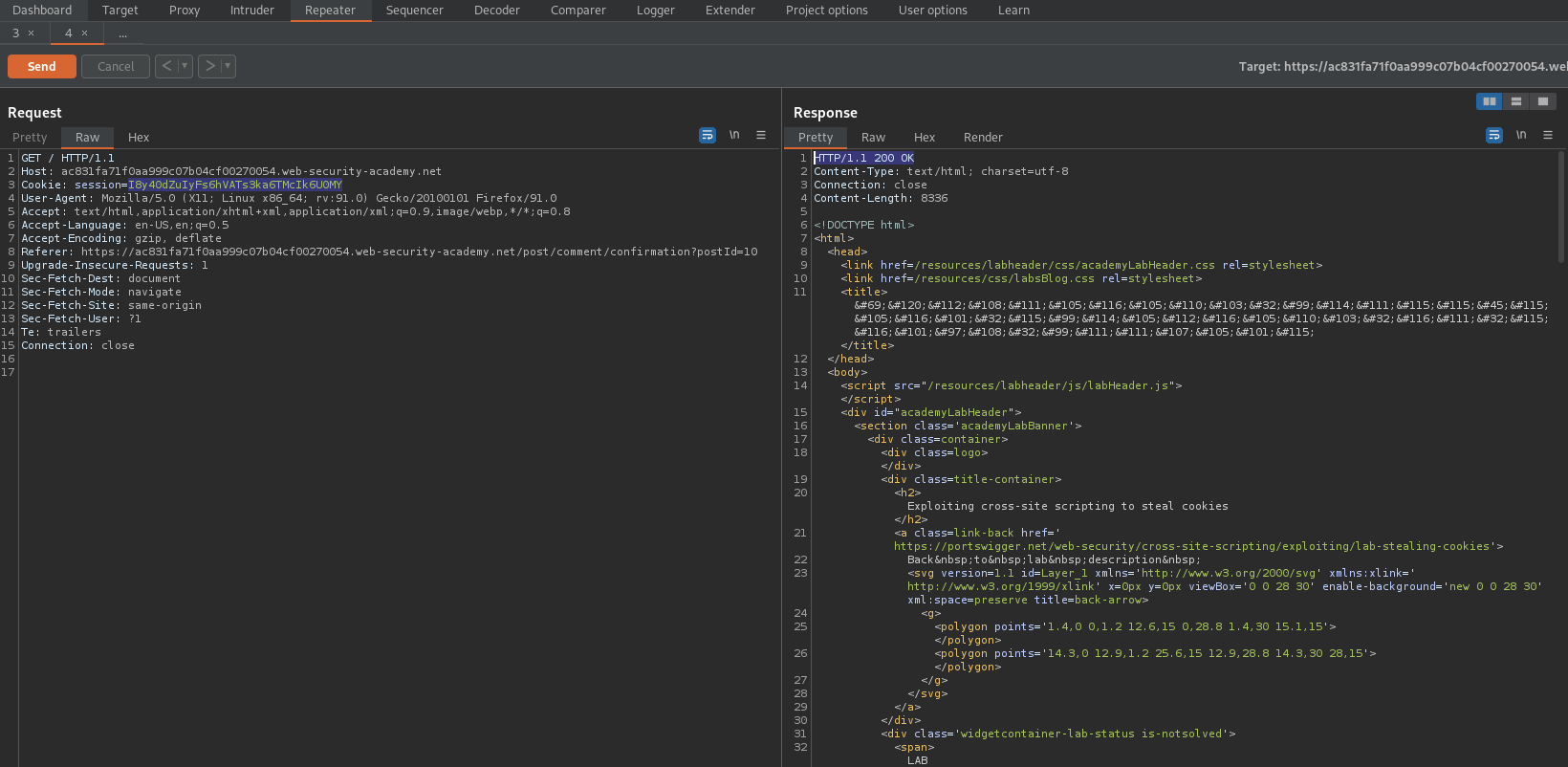
Task: Open forward-history dropdown arrow
Action: pos(229,66)
